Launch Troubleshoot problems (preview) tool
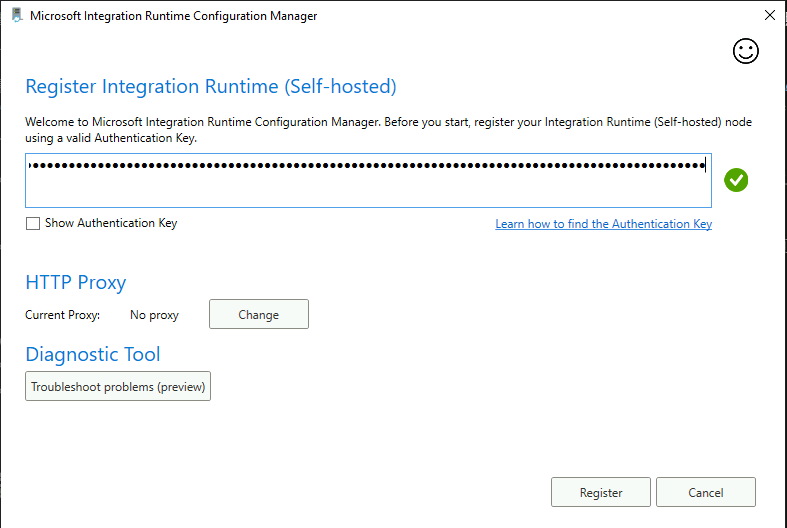This screenshot has height=528, width=787. point(118,386)
